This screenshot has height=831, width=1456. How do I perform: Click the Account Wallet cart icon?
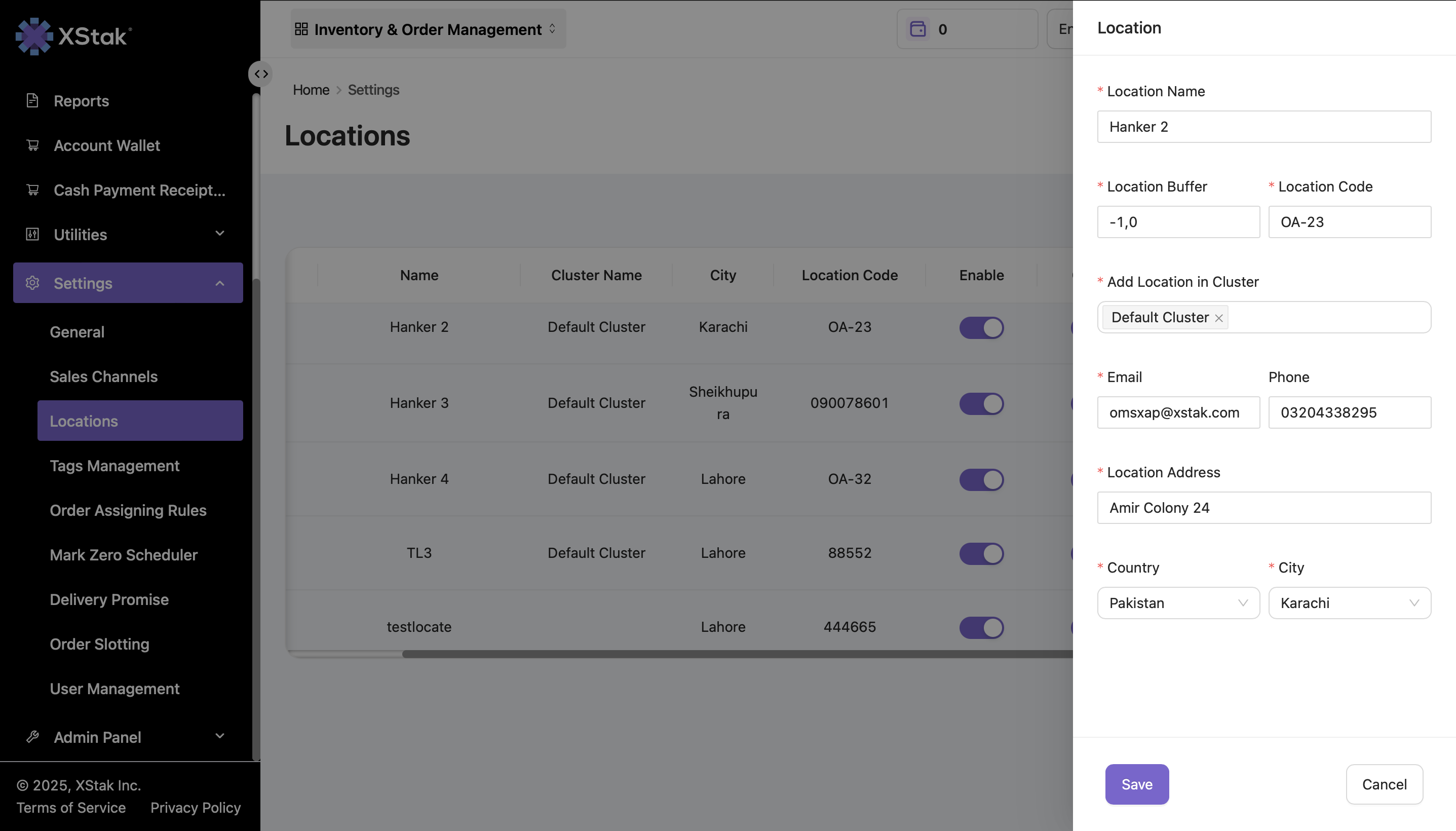[x=32, y=145]
